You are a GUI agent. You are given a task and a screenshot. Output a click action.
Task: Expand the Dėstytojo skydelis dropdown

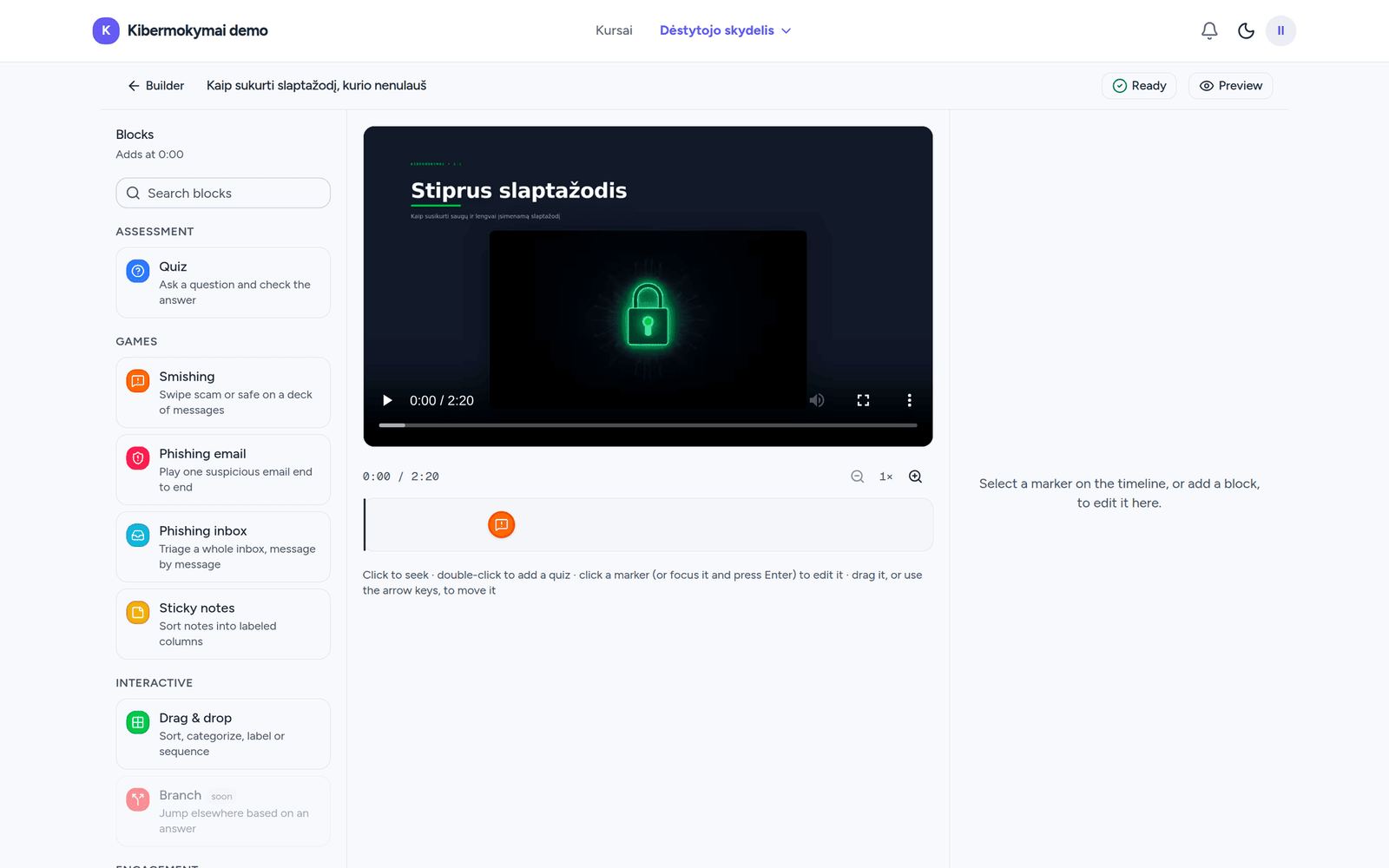(725, 30)
